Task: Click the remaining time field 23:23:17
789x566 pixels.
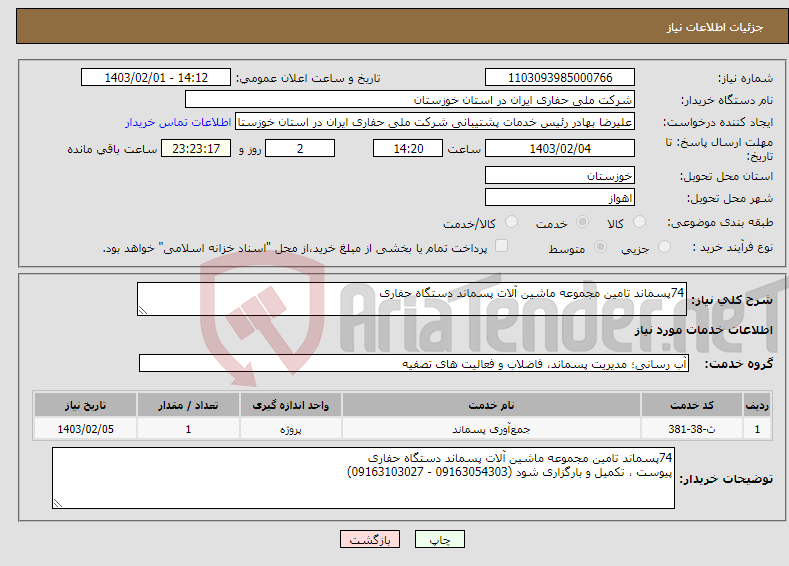Action: (196, 148)
